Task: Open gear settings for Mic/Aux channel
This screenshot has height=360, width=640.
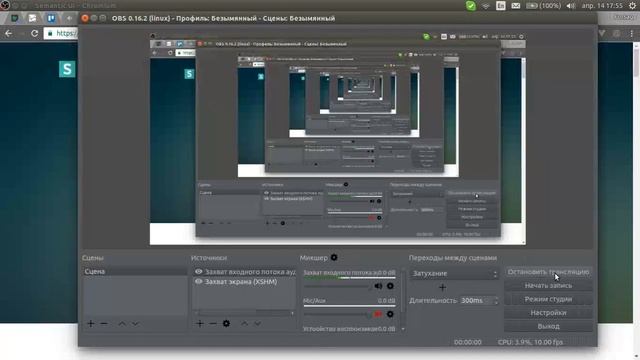Action: pos(390,314)
